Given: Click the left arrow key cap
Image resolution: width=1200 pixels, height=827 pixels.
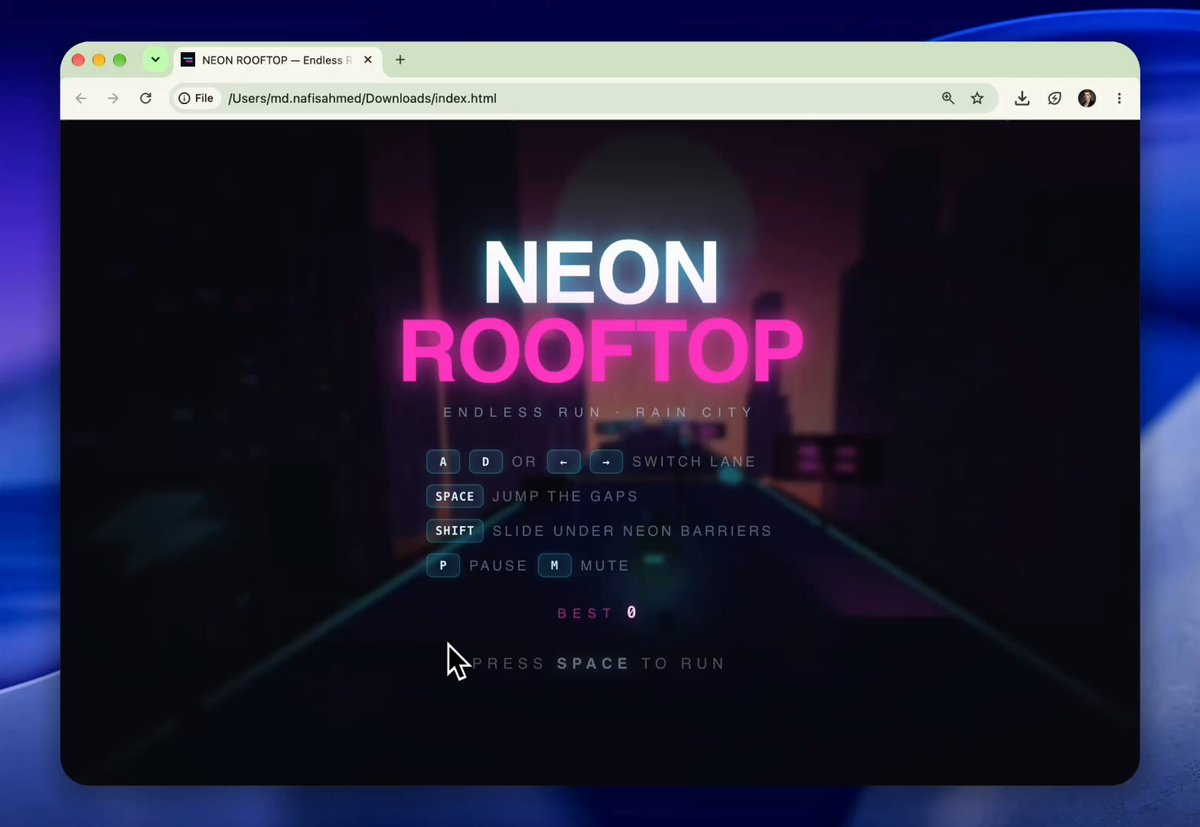Looking at the screenshot, I should click(564, 462).
